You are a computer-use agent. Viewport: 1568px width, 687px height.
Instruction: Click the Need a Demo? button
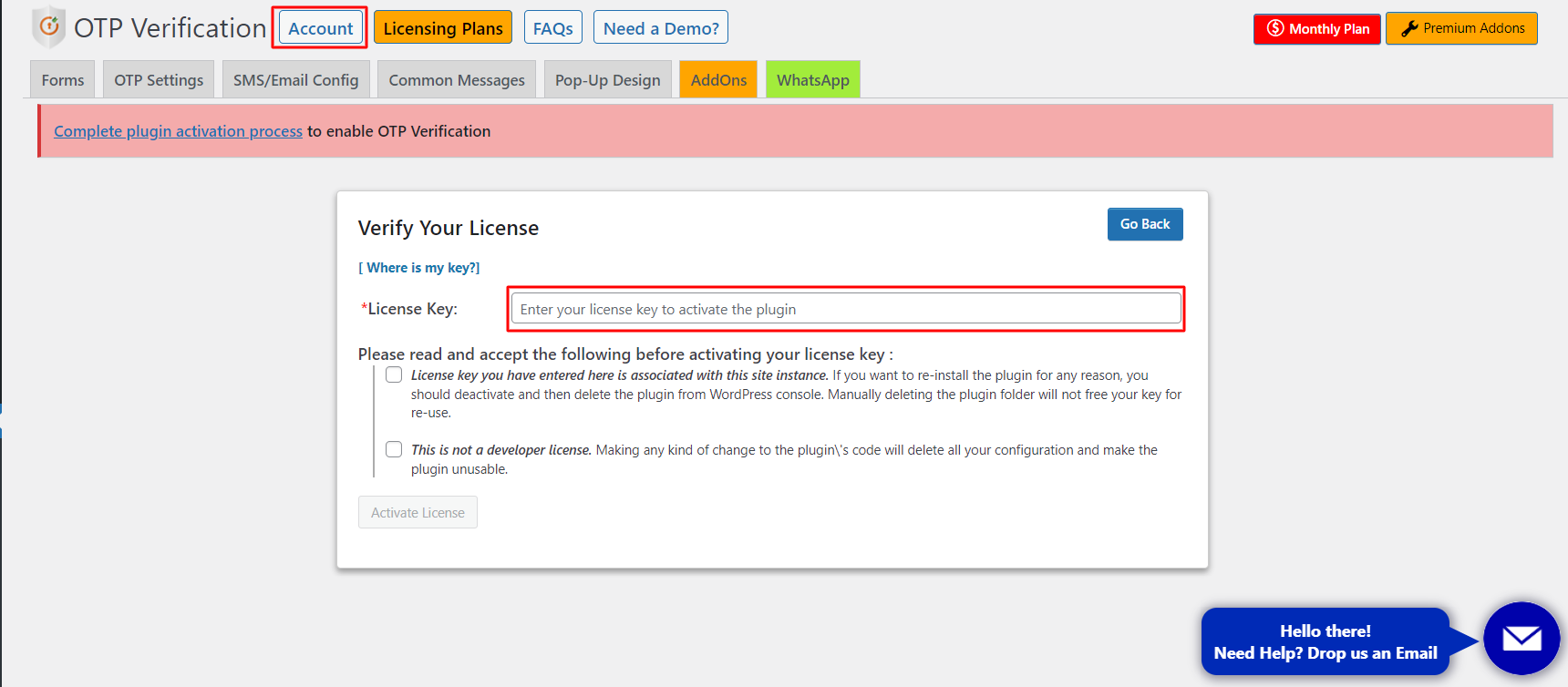click(x=661, y=28)
